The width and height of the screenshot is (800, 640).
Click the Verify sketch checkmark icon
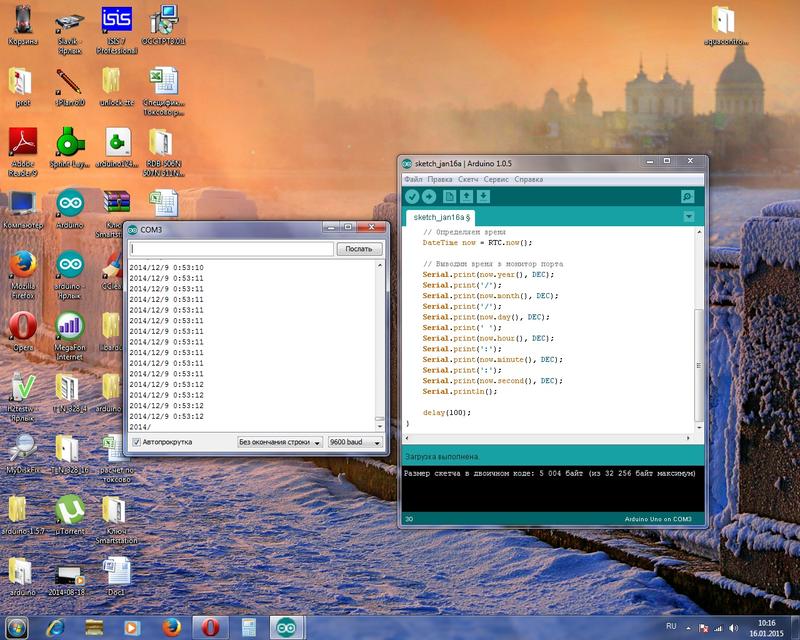(412, 197)
